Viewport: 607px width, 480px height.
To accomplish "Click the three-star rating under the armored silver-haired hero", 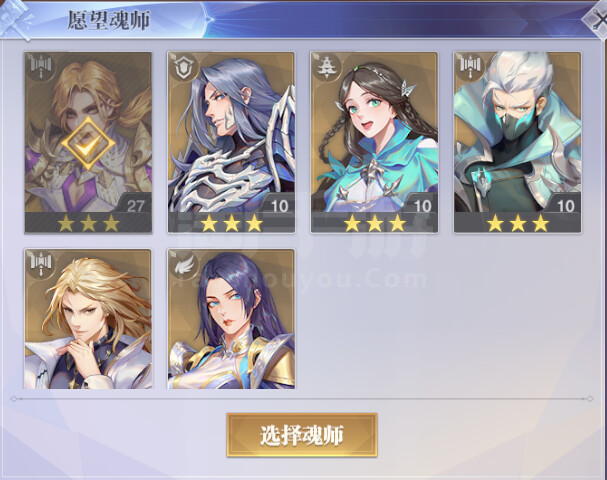I will (231, 223).
